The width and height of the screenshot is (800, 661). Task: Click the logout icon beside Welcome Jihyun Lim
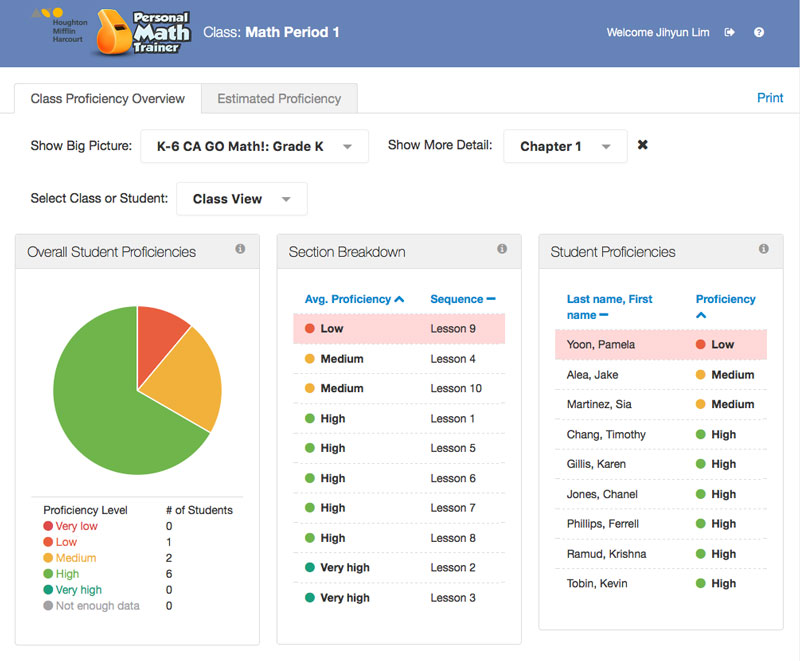click(x=730, y=33)
